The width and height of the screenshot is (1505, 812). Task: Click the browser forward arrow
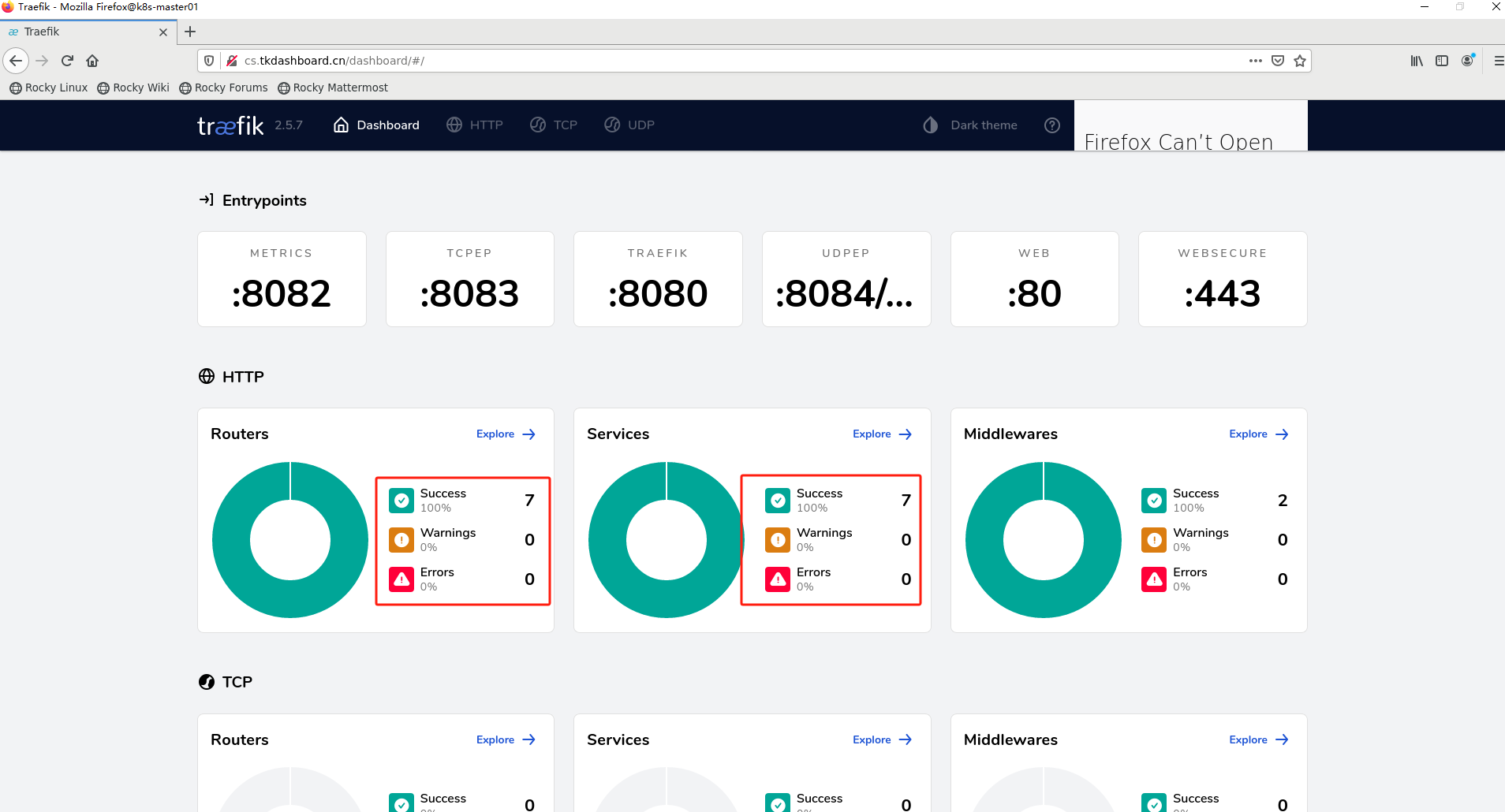[x=43, y=61]
